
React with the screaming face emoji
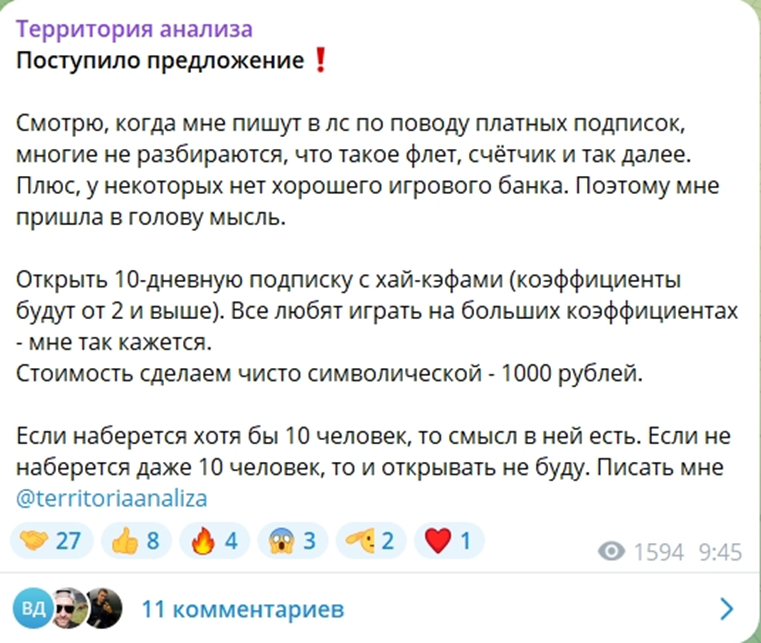pos(291,541)
